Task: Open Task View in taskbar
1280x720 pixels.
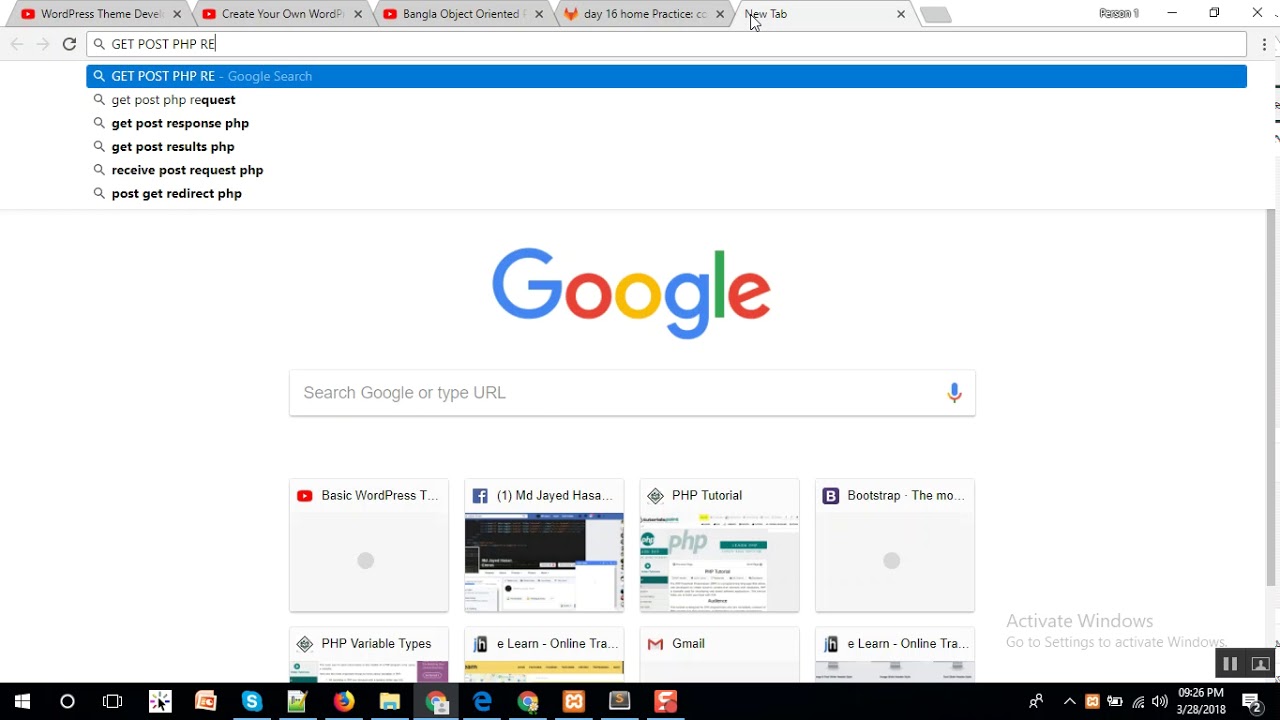Action: (113, 702)
